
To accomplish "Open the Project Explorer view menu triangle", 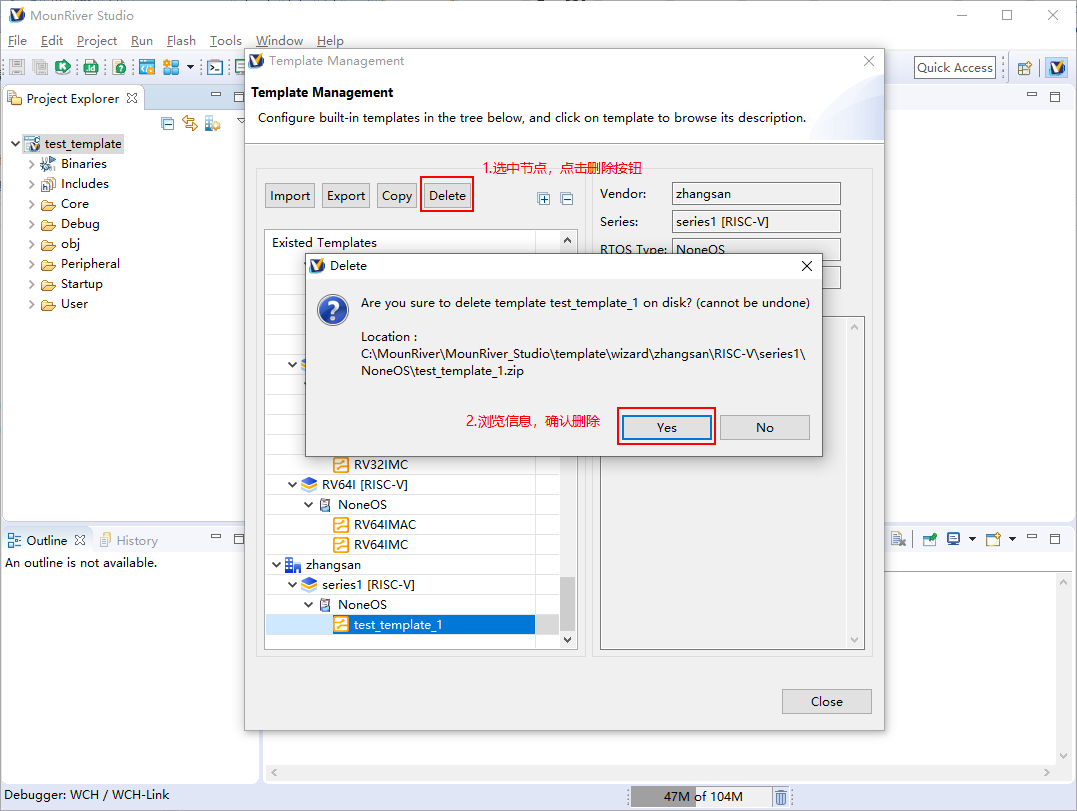I will tap(240, 121).
